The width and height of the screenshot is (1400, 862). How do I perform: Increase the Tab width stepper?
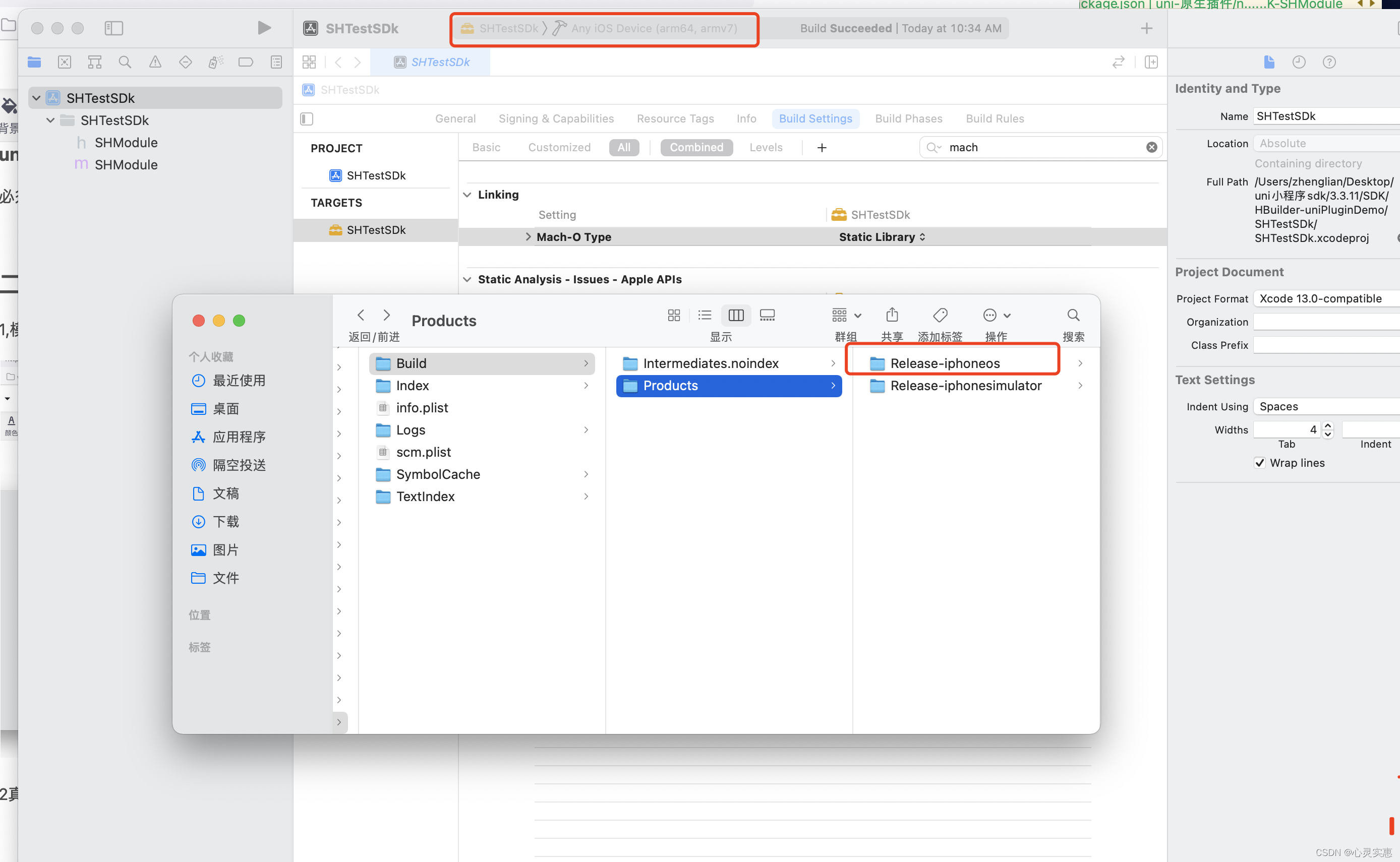[x=1328, y=425]
